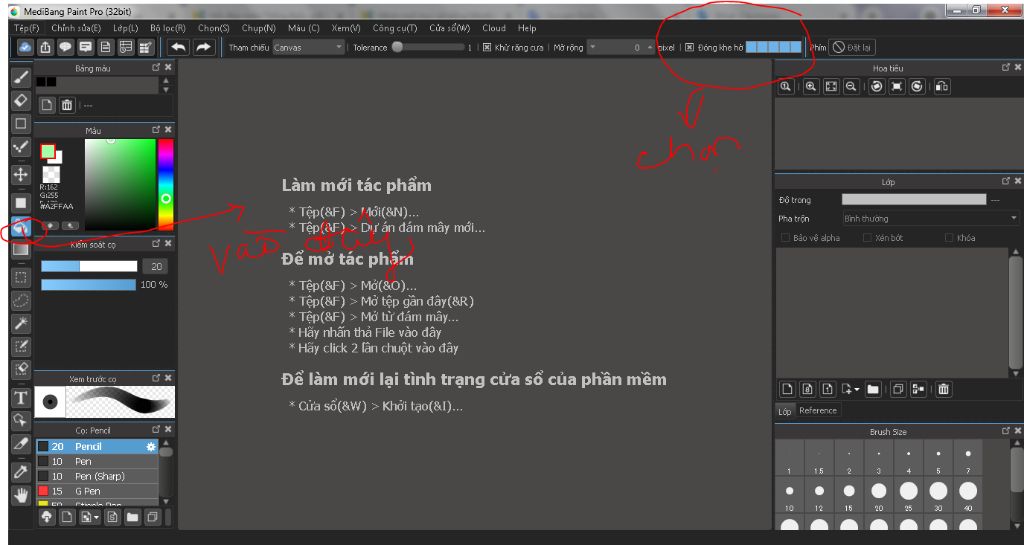Add new layer in Lớp panel
1024x545 pixels.
(x=787, y=389)
